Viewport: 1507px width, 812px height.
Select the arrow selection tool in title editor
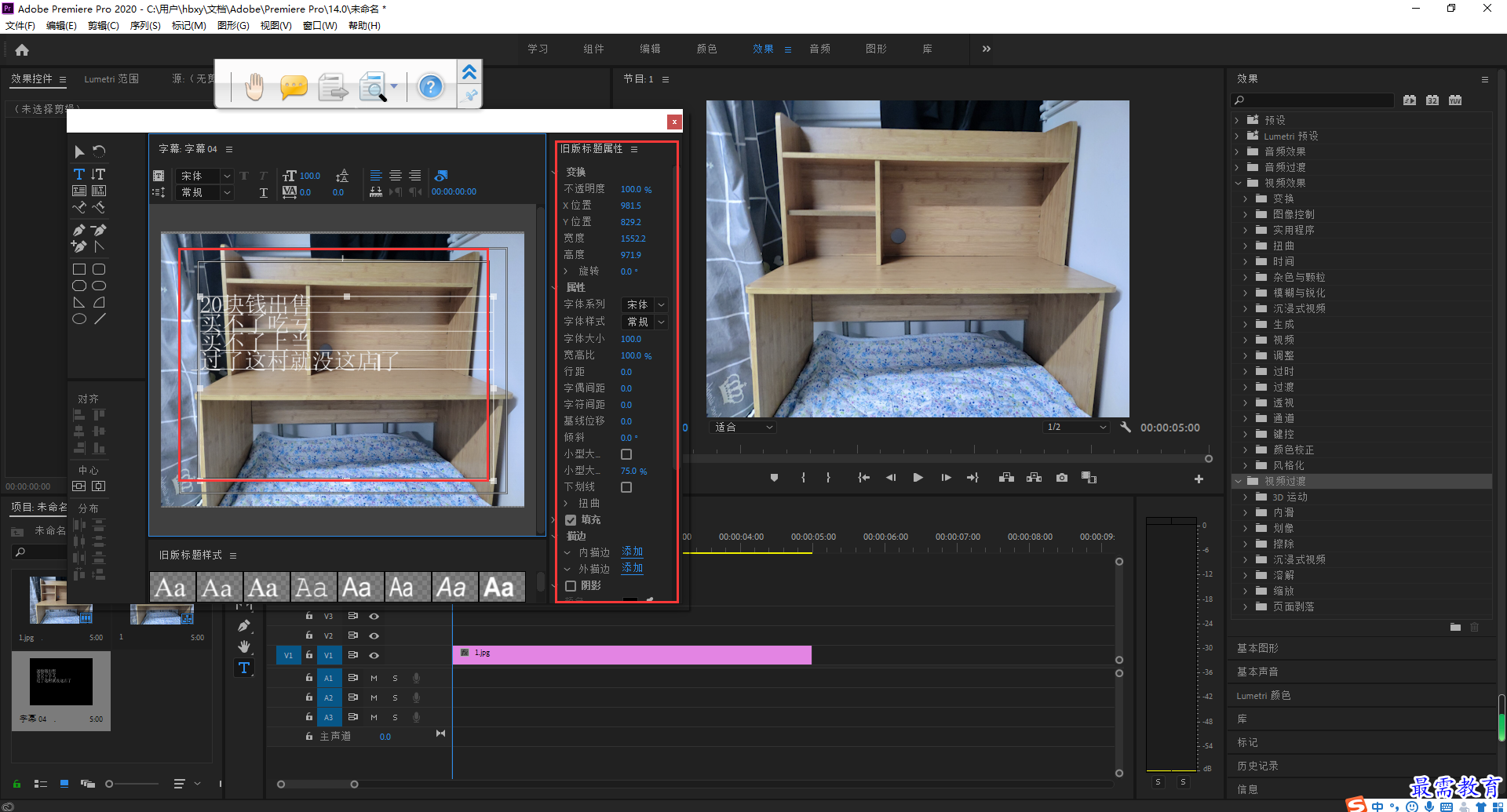pos(79,151)
